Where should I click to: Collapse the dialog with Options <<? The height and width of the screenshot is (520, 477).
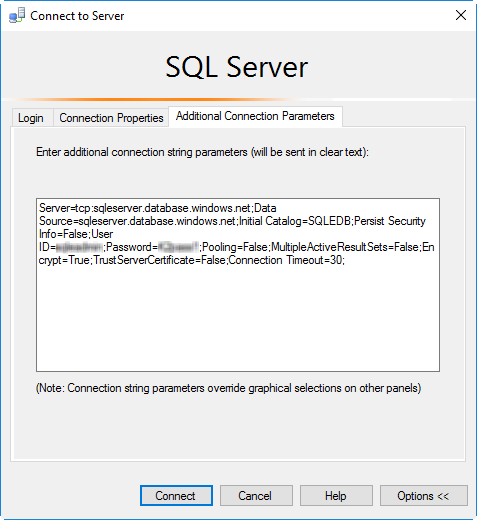(424, 496)
